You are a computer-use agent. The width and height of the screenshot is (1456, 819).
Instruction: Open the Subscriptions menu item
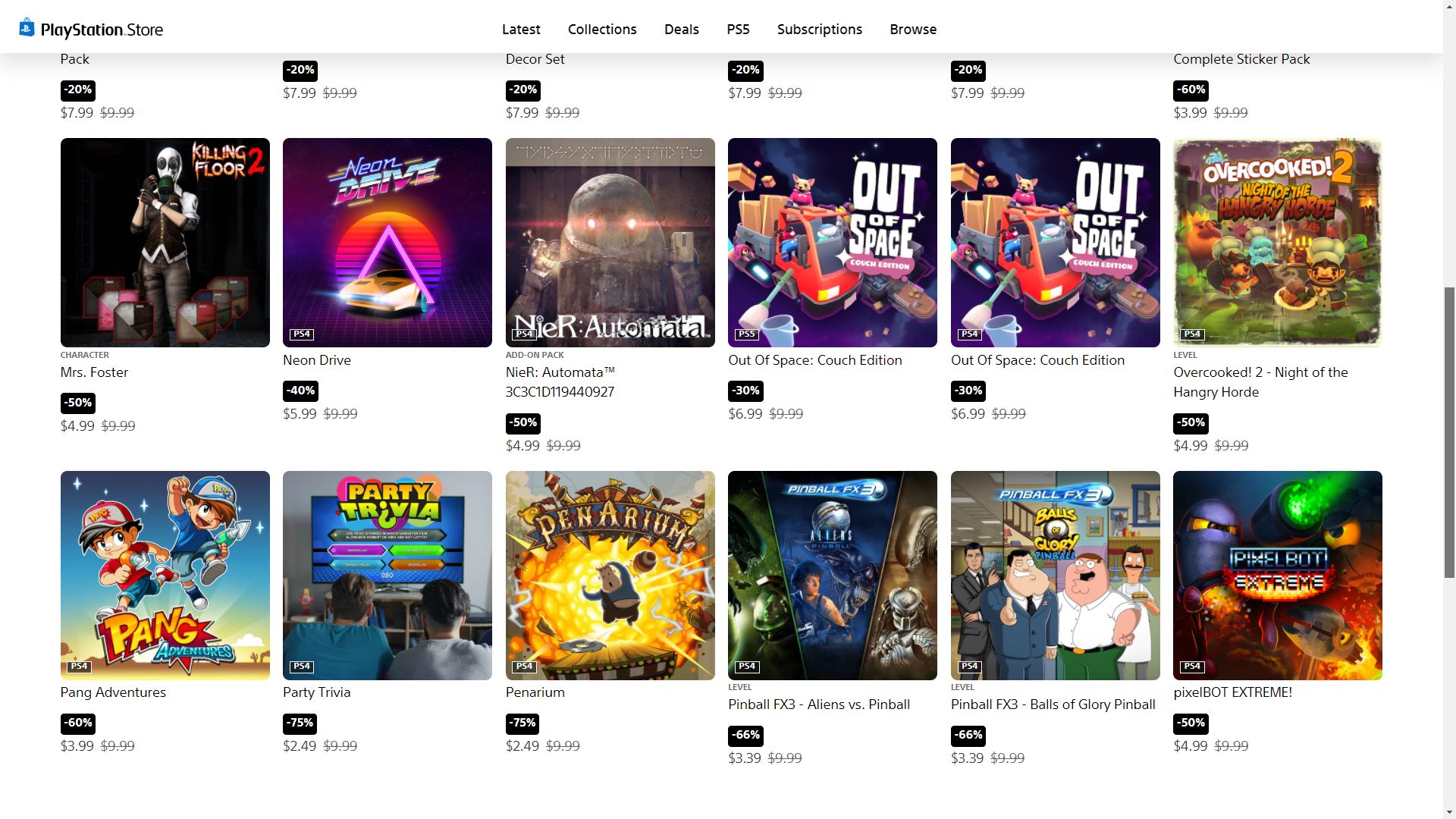819,30
